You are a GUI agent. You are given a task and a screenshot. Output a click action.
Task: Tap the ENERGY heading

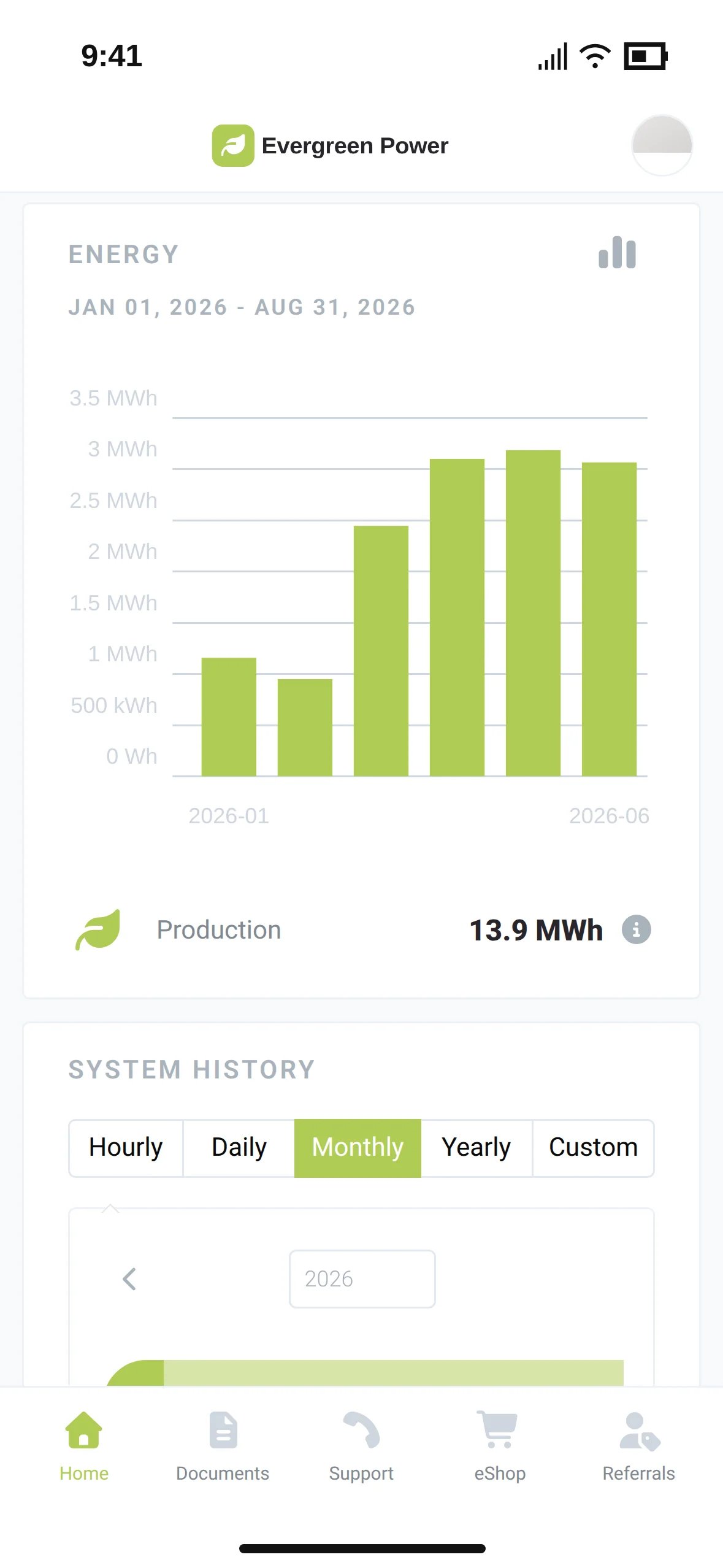[x=124, y=255]
